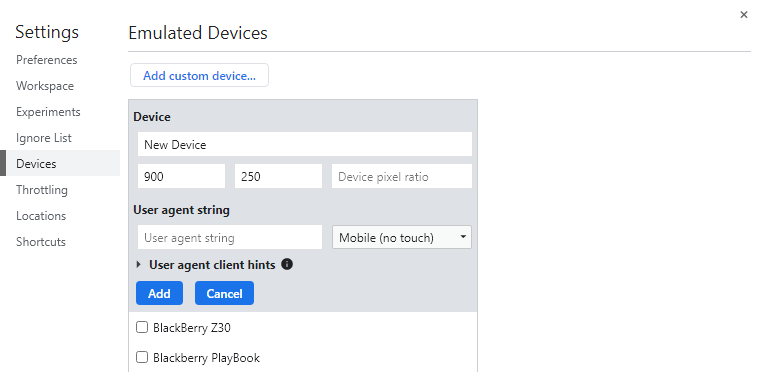
Task: Click the Blackberry PlayBook device label
Action: [x=206, y=358]
